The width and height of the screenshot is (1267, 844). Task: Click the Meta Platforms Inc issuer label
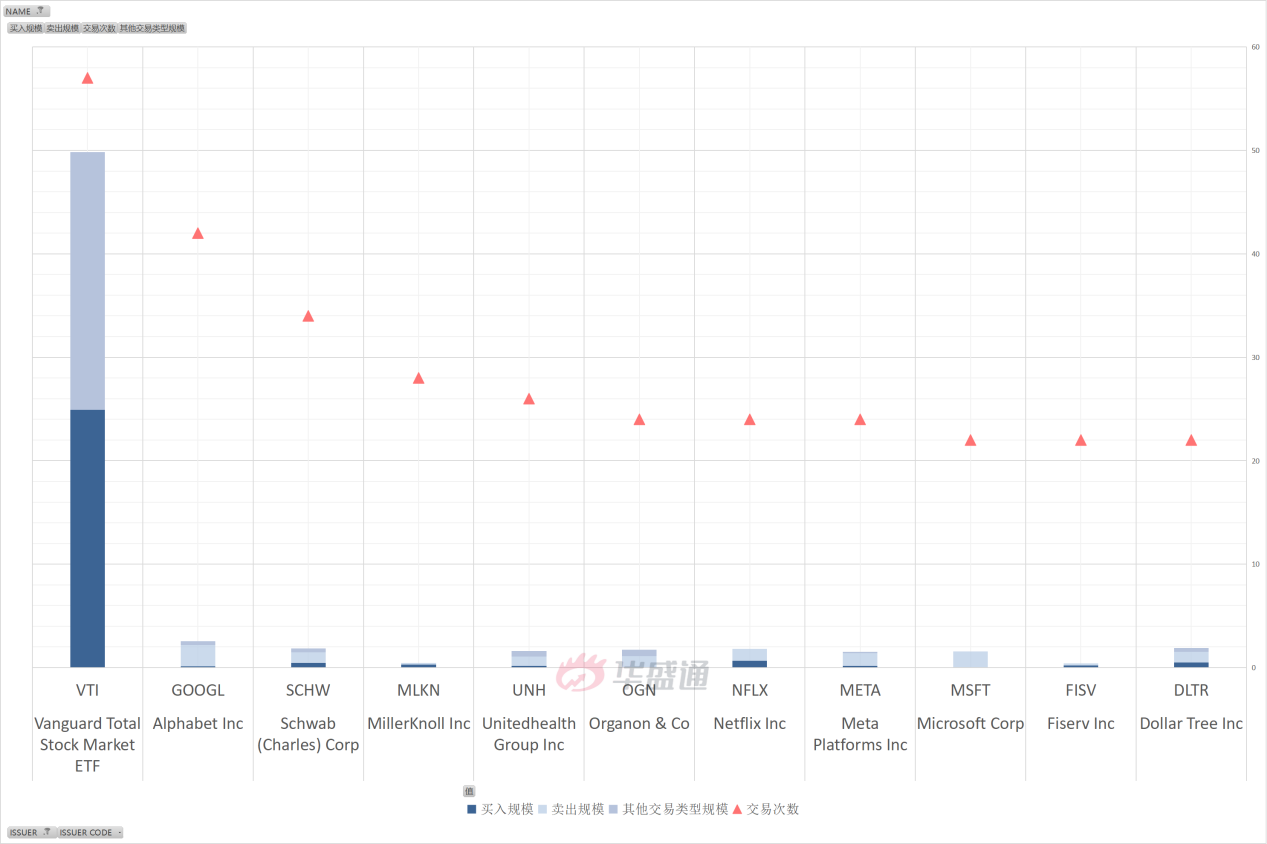tap(860, 734)
